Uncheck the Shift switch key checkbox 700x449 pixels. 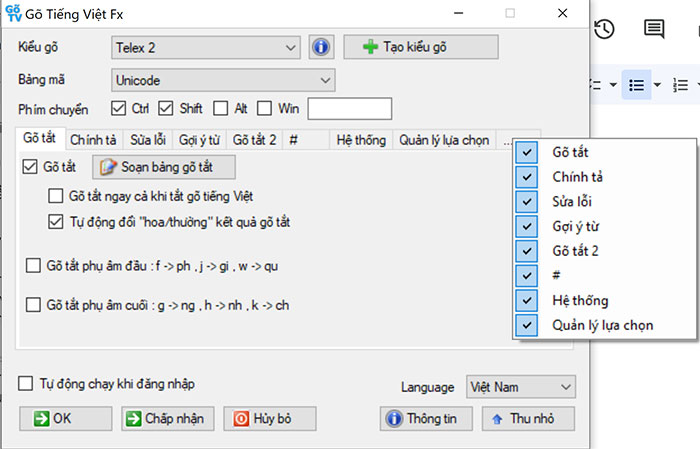coord(166,108)
